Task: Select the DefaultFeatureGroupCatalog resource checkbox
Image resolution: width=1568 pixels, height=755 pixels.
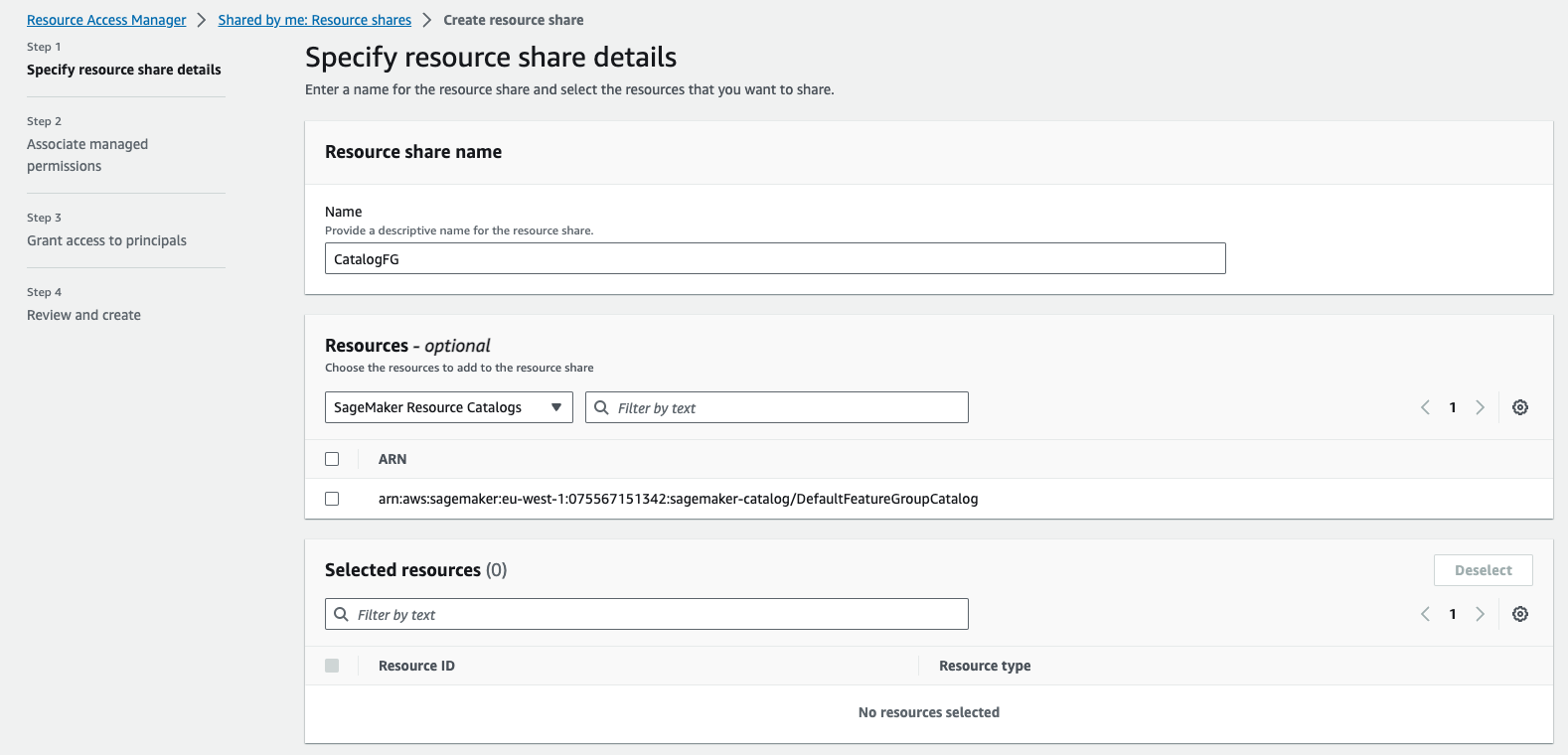Action: [332, 499]
